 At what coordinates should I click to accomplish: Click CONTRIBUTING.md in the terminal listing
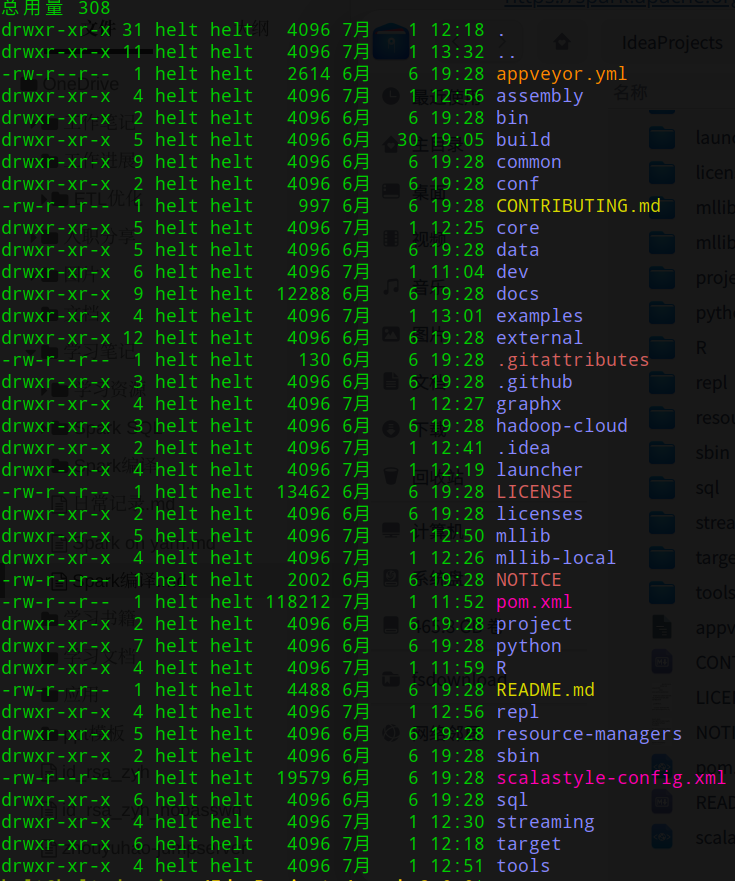578,206
